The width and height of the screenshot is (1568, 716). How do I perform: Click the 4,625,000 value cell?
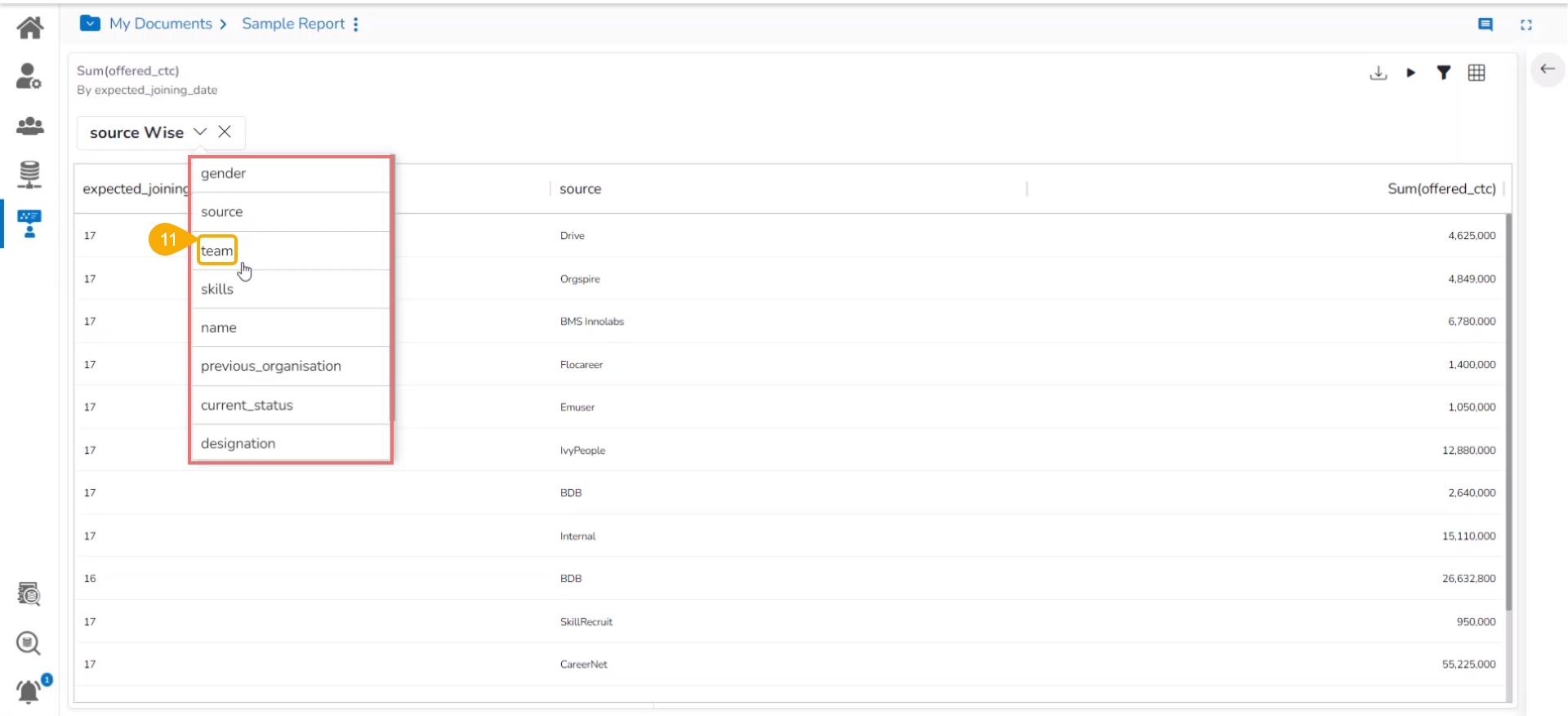1472,236
